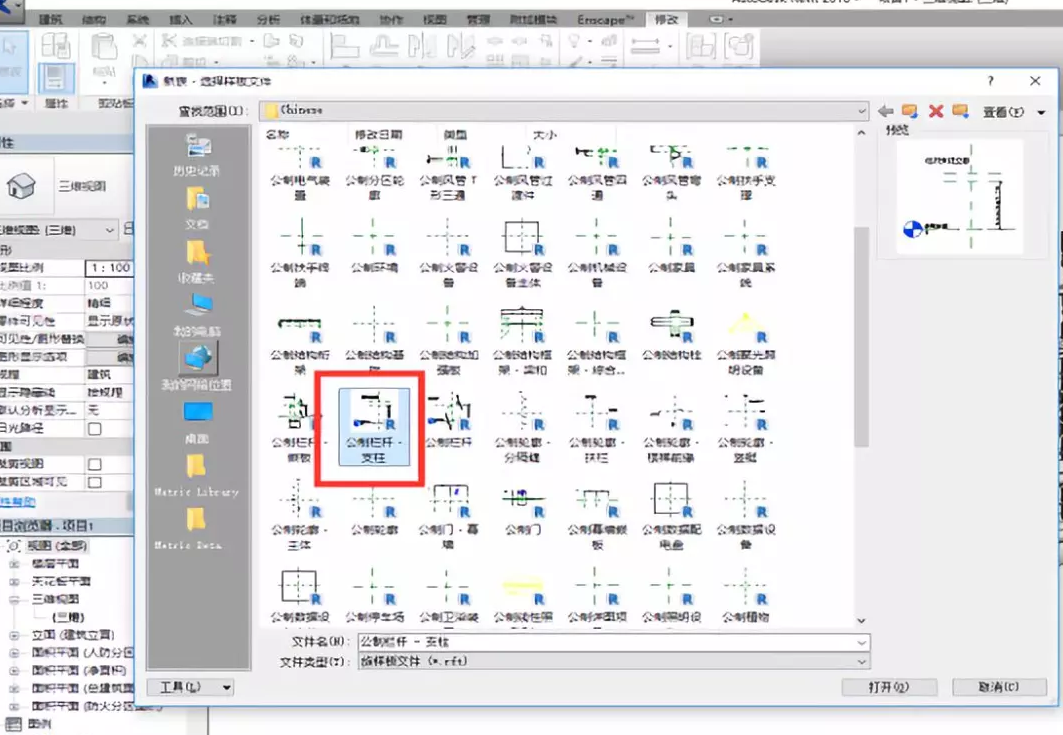The image size is (1063, 735).
Task: Sort files by Size (大小) column
Action: tap(545, 134)
